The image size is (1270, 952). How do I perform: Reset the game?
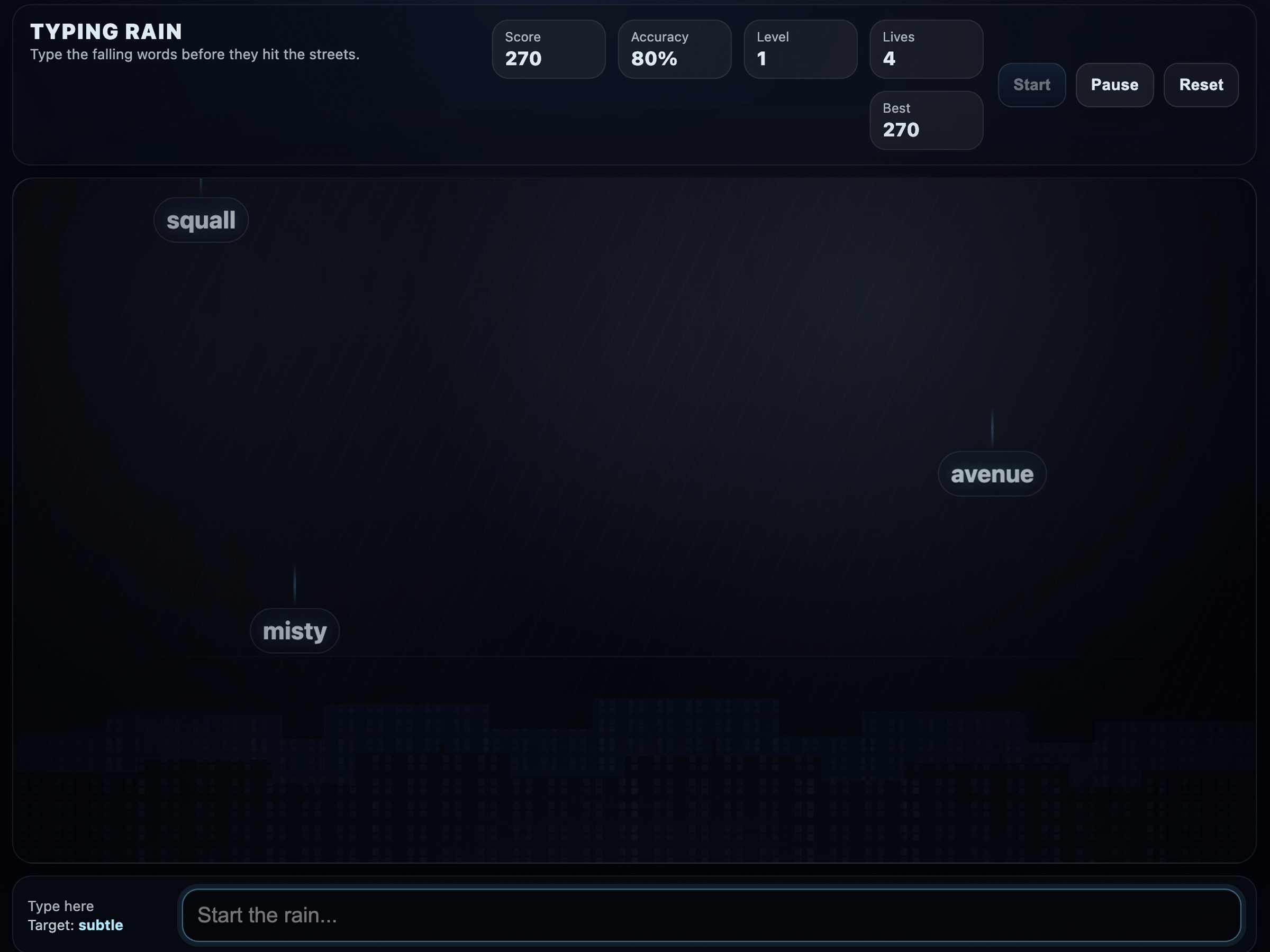1201,85
